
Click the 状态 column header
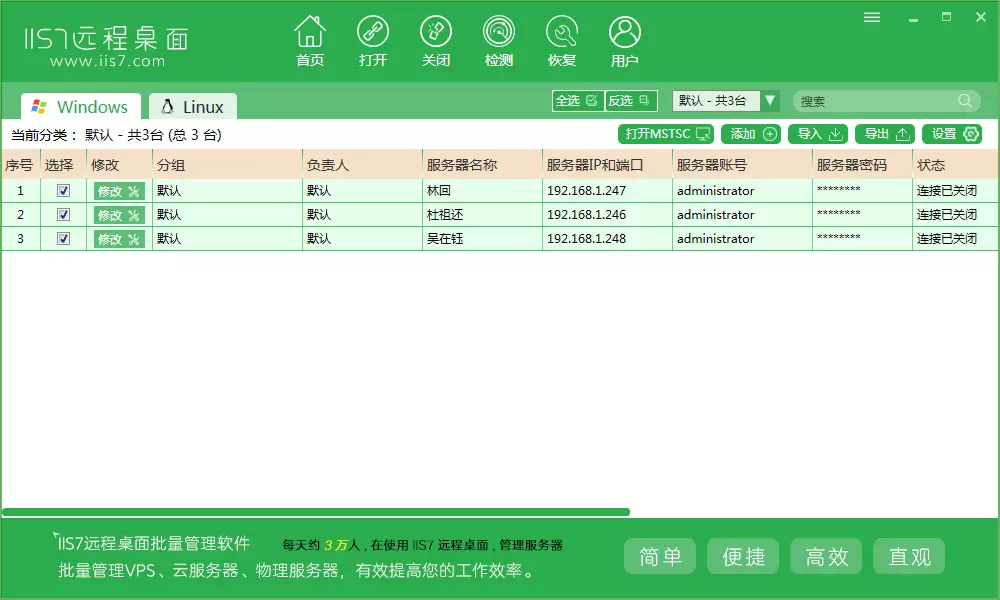tap(955, 165)
